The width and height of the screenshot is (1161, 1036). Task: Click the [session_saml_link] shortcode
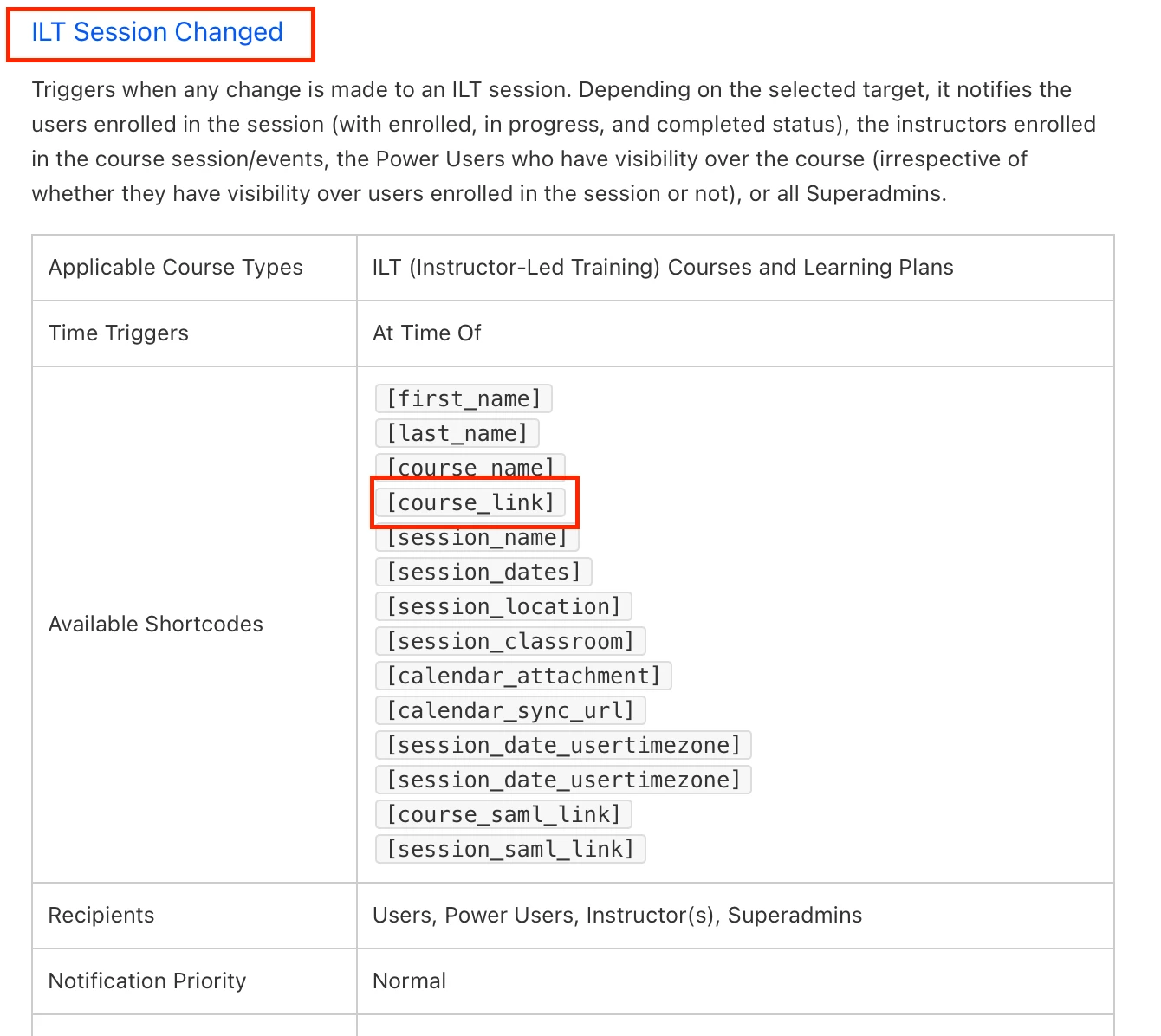(x=510, y=849)
